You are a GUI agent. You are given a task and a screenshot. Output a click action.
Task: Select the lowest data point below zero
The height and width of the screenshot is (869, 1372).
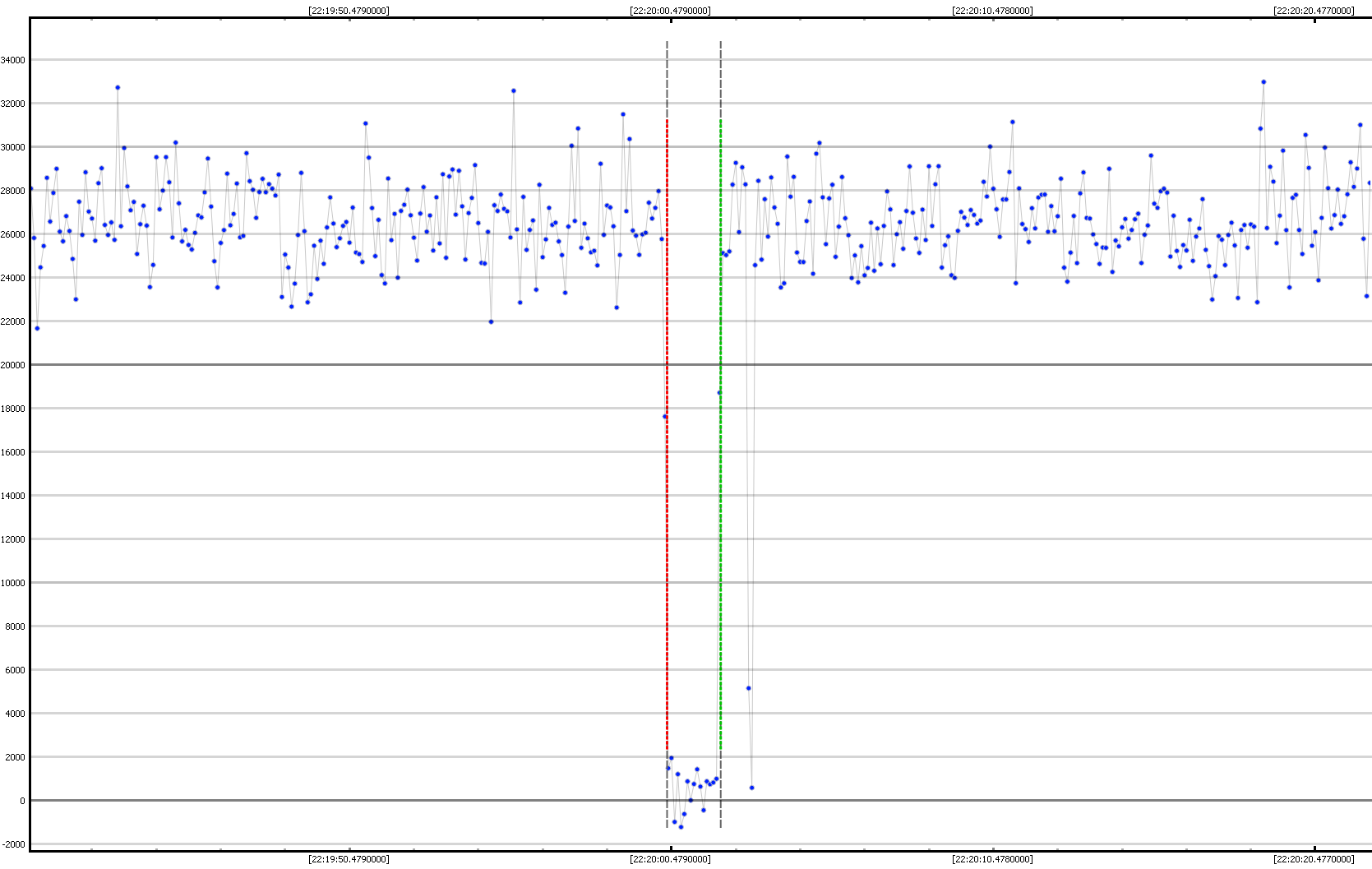[681, 826]
